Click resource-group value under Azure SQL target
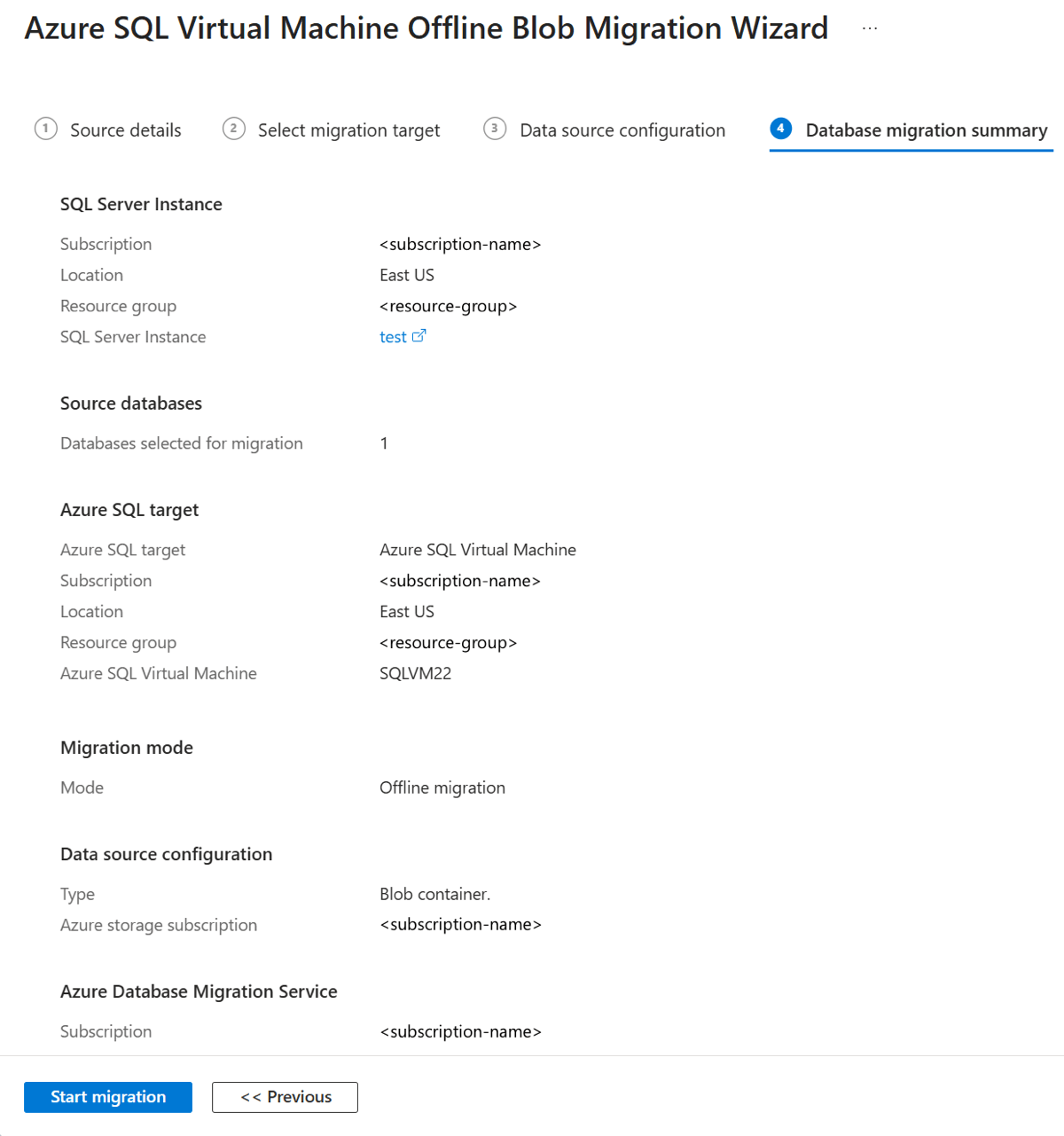1064x1136 pixels. [x=449, y=643]
